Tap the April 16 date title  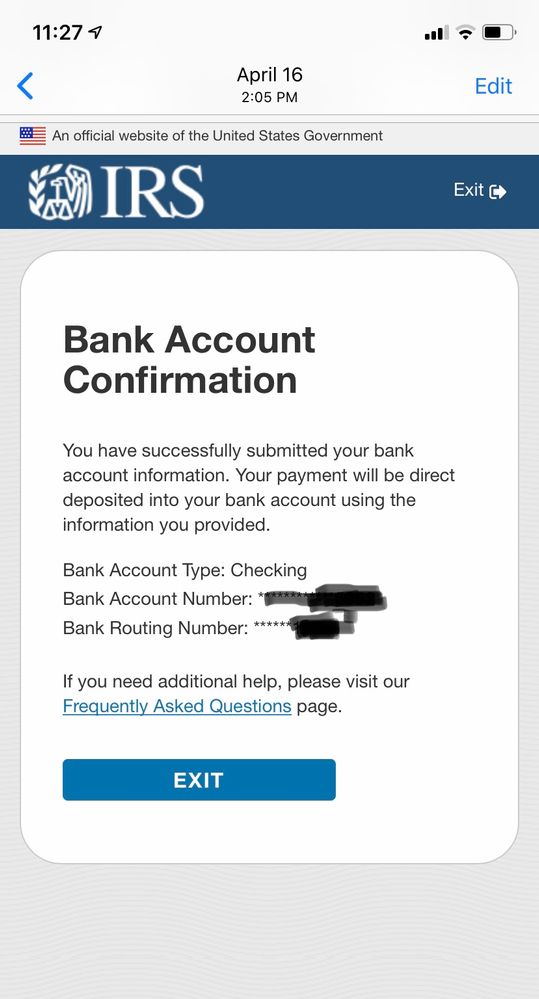270,75
